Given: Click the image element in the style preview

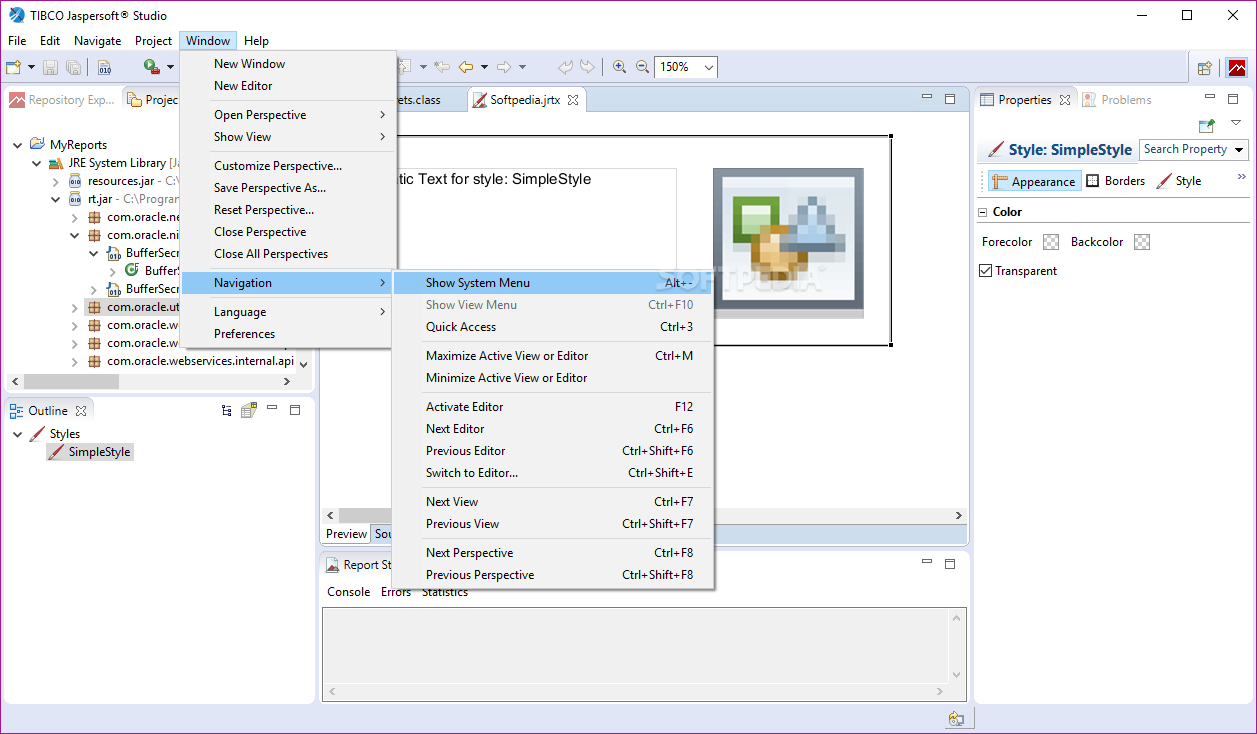Looking at the screenshot, I should click(x=788, y=243).
